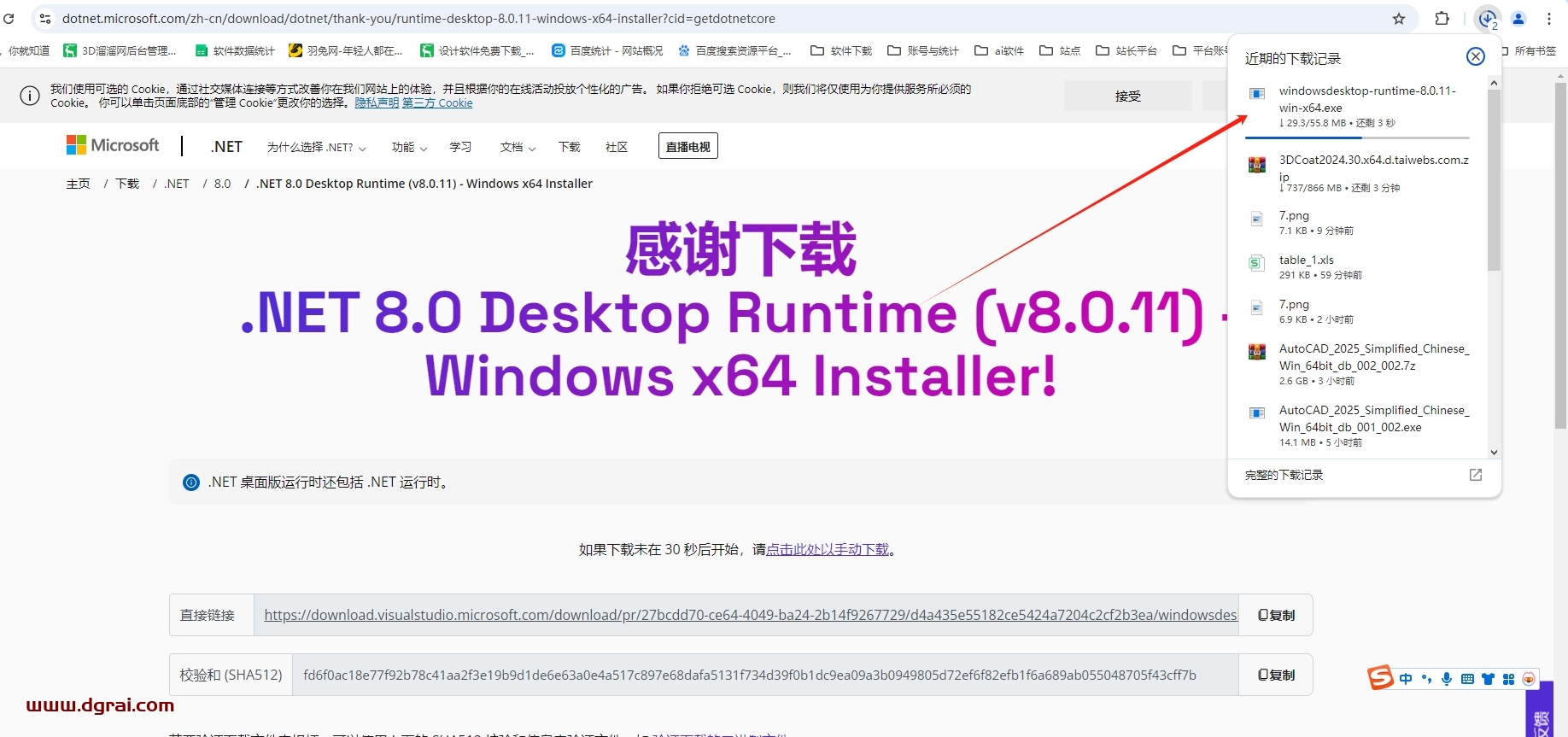This screenshot has width=1568, height=737.
Task: Bookmark this page with the star icon
Action: [1399, 18]
